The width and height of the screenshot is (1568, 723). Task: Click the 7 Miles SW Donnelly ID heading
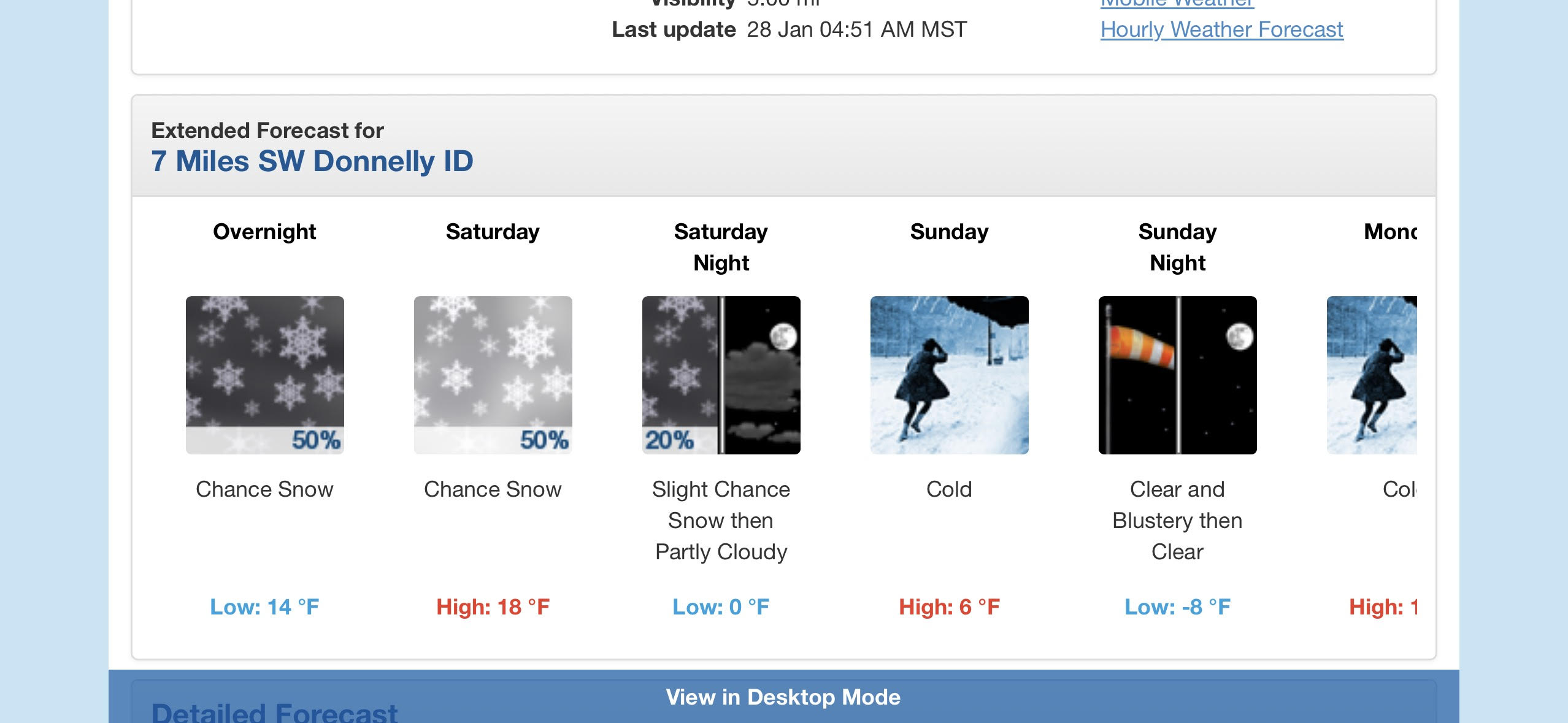(x=312, y=161)
